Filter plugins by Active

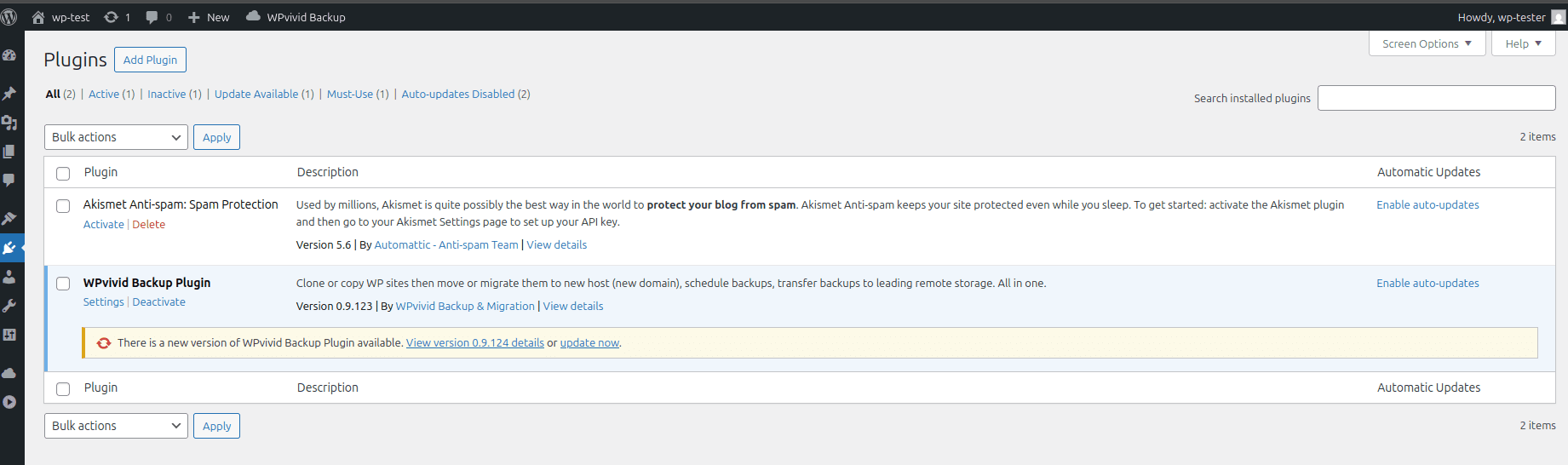[x=104, y=94]
